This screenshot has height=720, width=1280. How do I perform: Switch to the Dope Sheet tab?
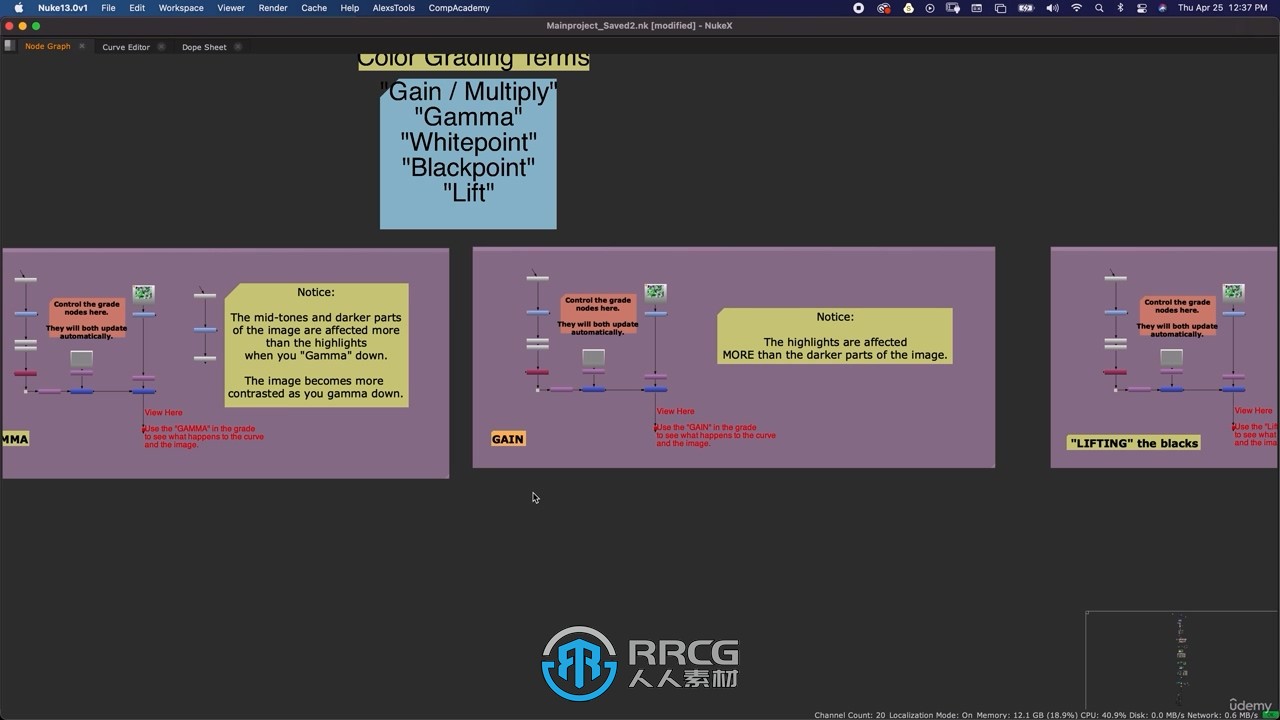click(204, 47)
